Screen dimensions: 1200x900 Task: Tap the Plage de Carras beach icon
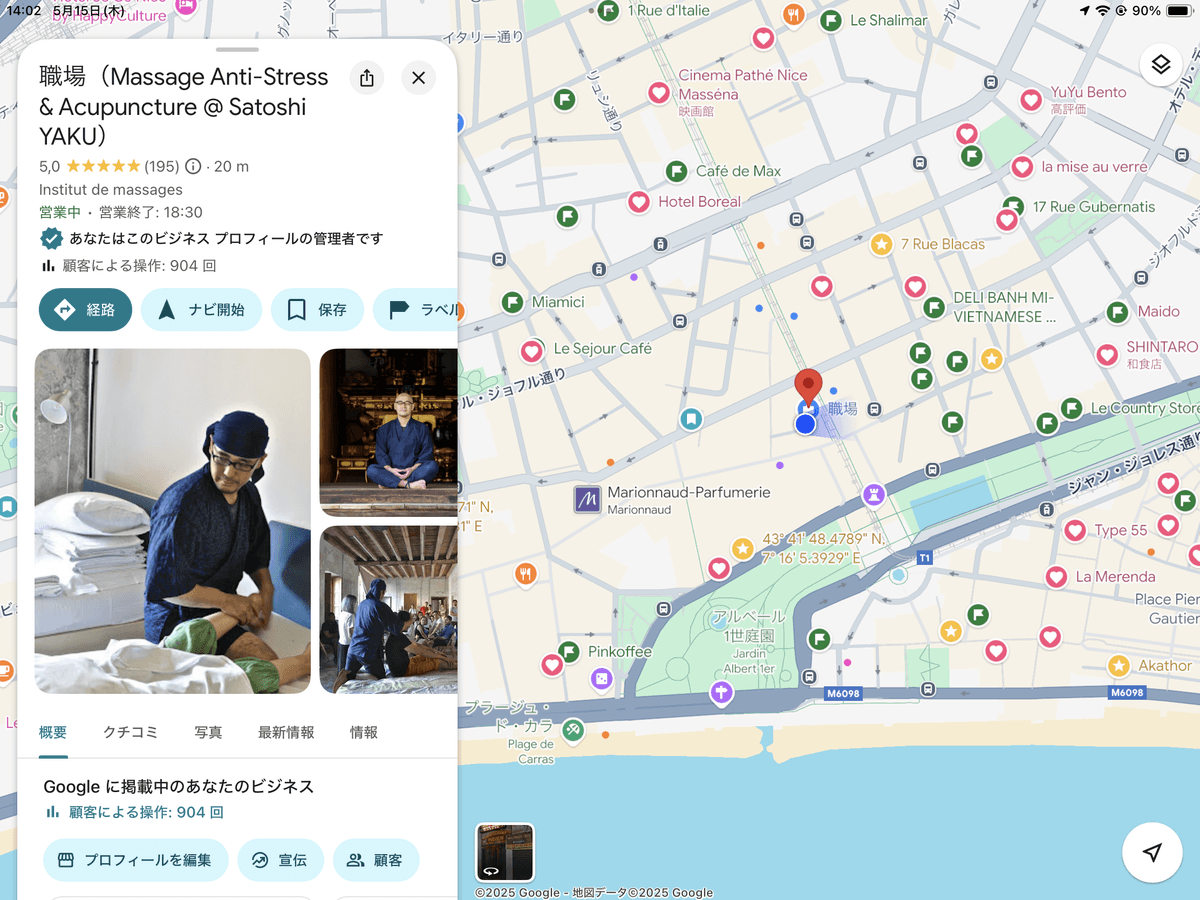click(x=572, y=730)
